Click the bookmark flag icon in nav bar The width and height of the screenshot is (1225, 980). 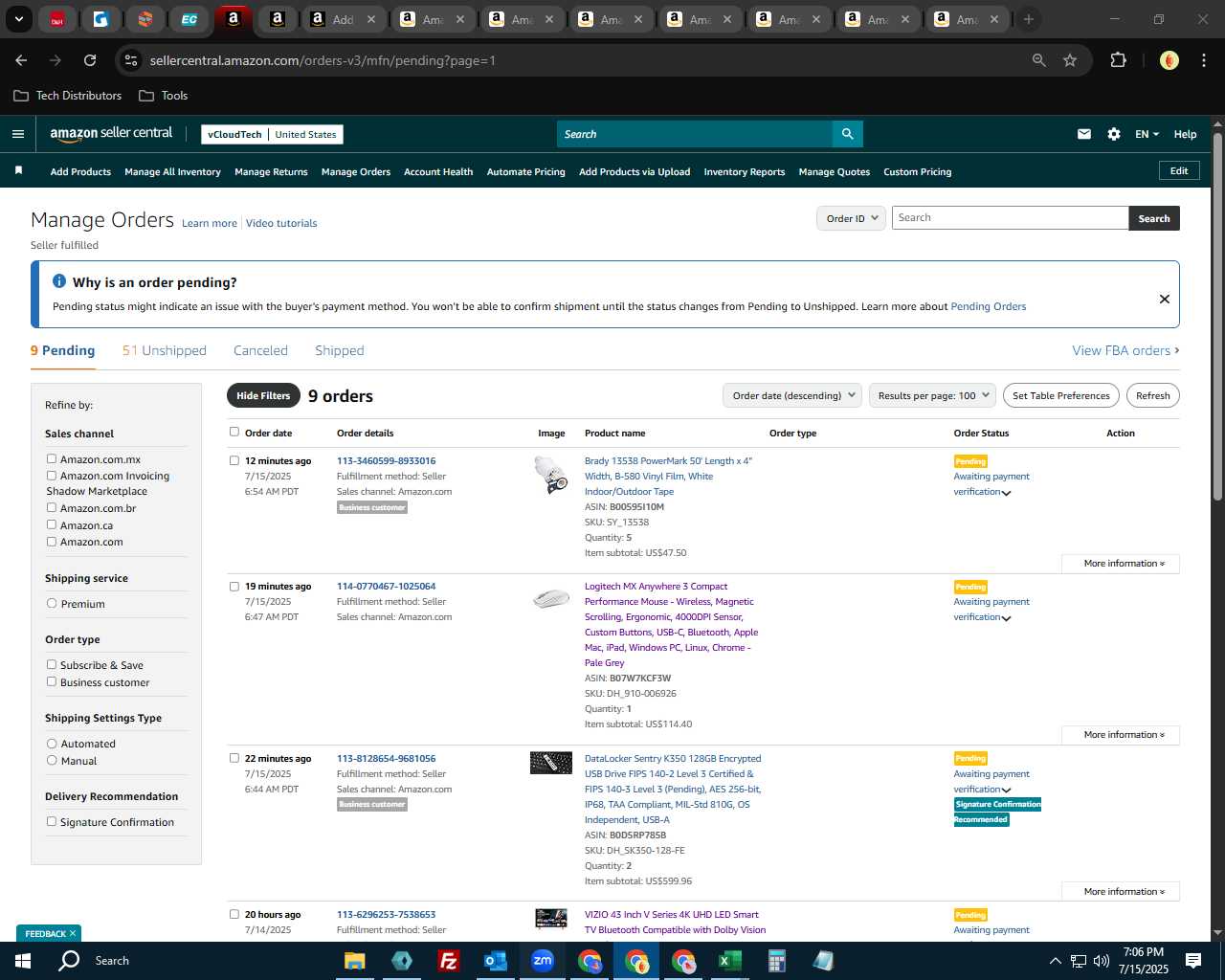click(18, 170)
